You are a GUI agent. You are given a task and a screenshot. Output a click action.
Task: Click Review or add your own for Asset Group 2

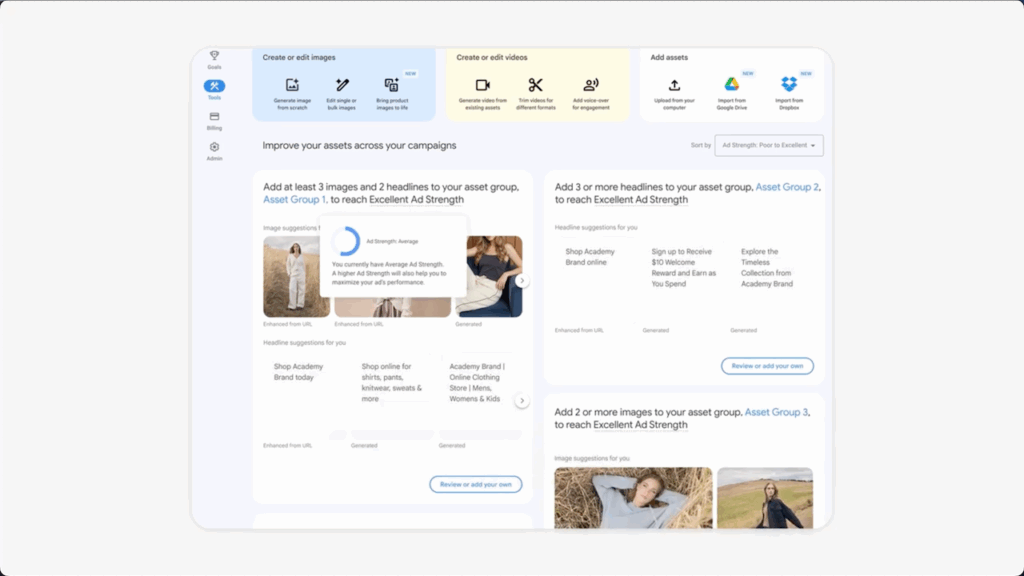click(767, 366)
